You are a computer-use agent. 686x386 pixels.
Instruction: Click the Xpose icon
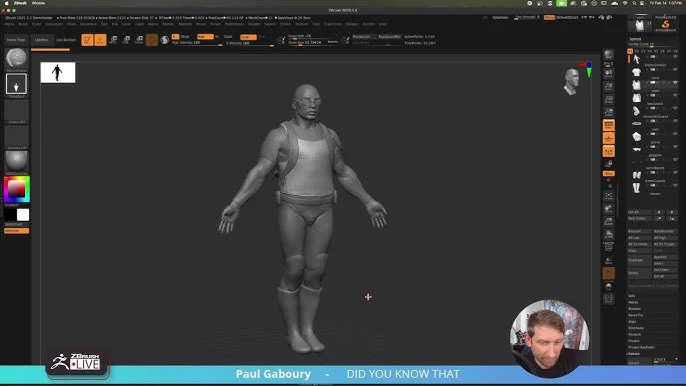click(609, 299)
